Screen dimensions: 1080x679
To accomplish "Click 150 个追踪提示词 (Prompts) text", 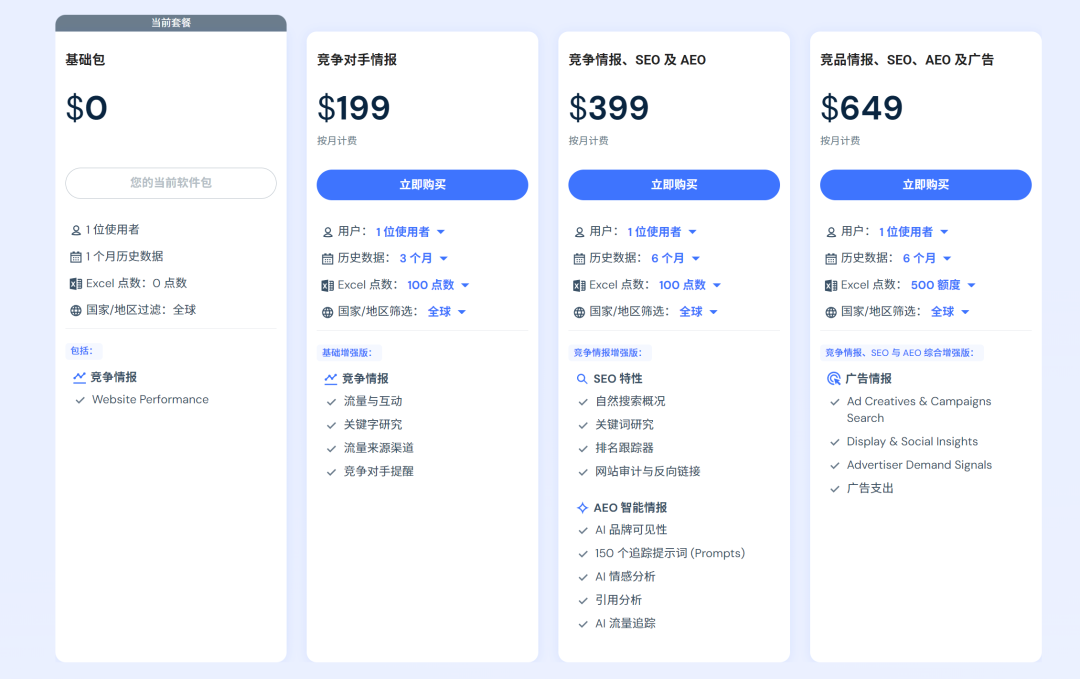I will [670, 554].
